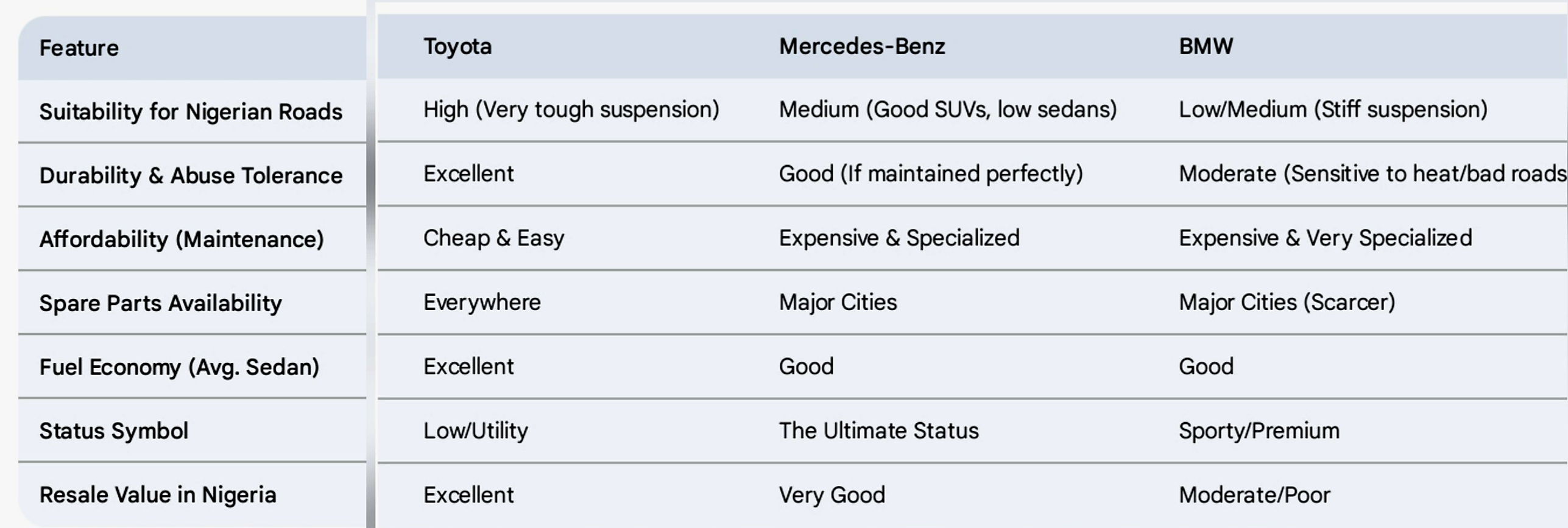This screenshot has width=1568, height=528.
Task: Click the Feature column header
Action: (x=79, y=48)
